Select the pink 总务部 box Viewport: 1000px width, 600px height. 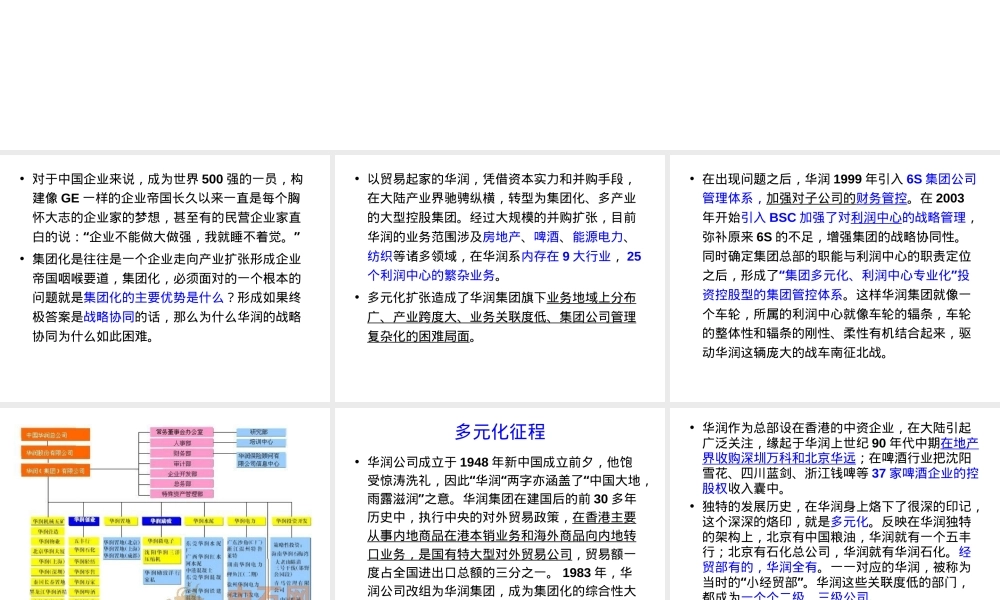(x=182, y=484)
